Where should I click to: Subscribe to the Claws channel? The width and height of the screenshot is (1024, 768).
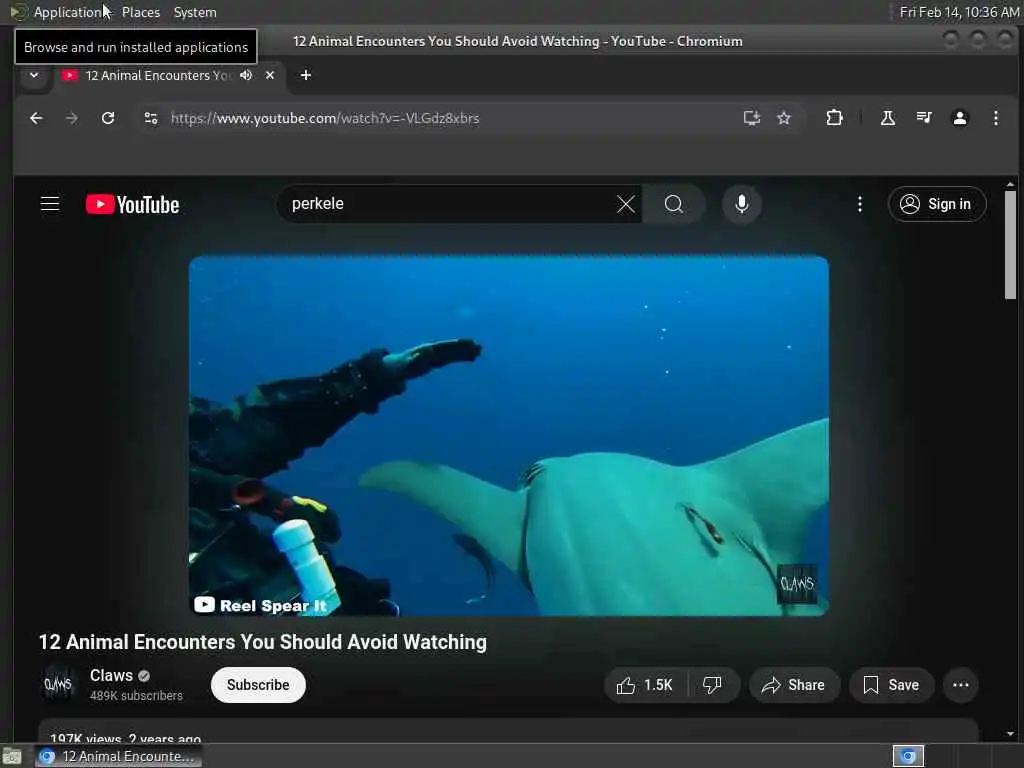coord(258,685)
